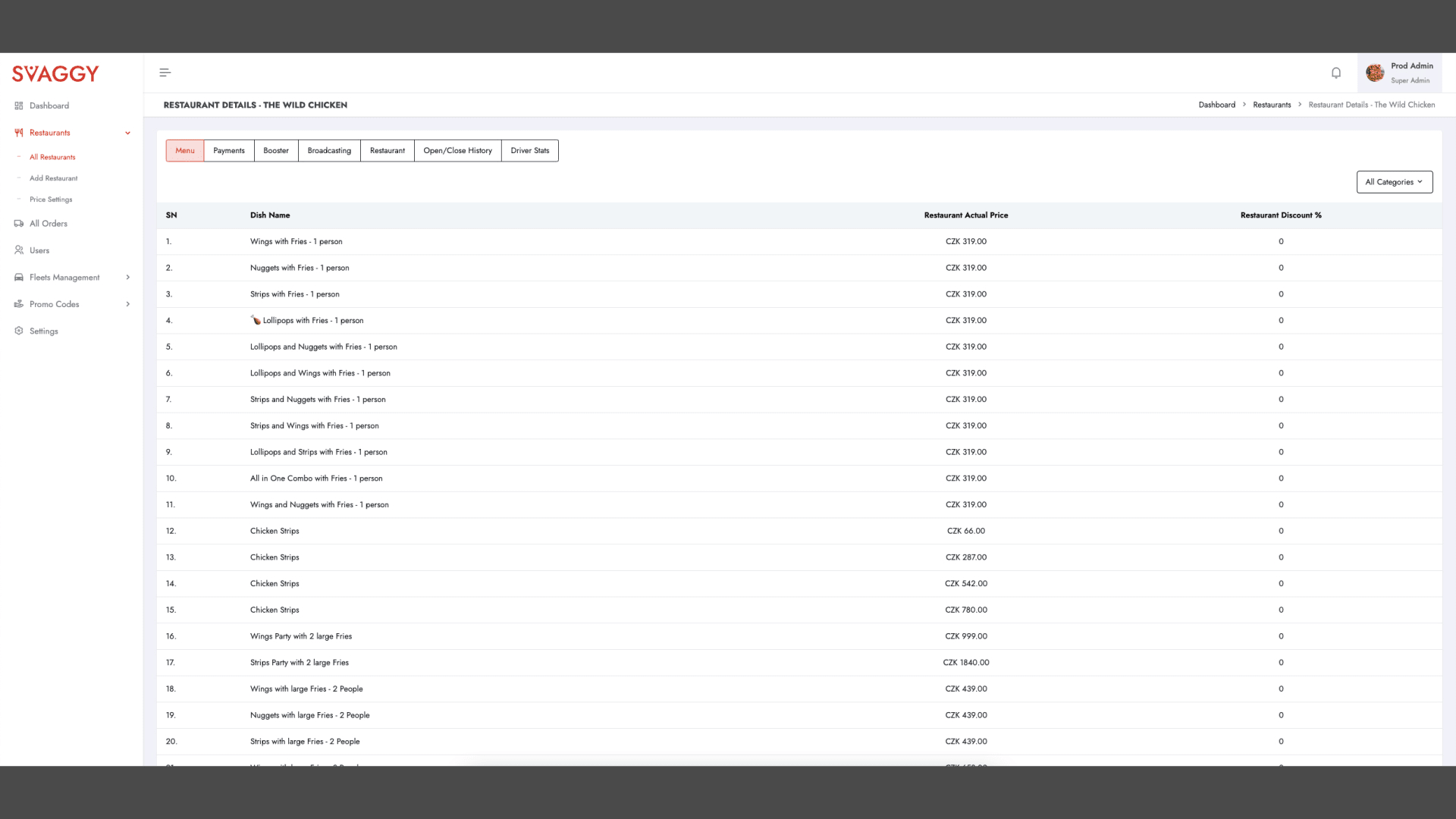Open the notifications bell
The image size is (1456, 819).
pos(1335,73)
